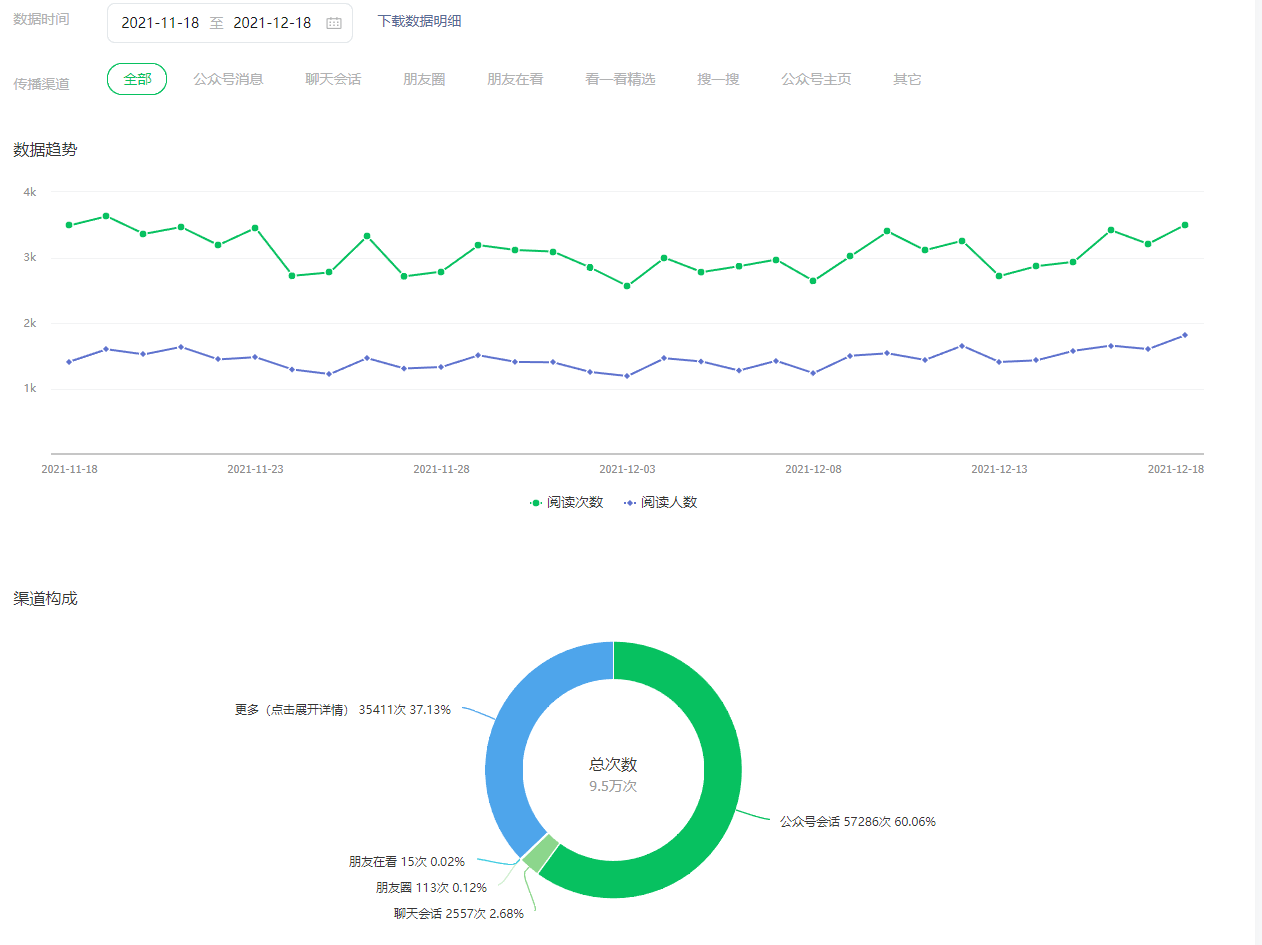Click last green data point on 2021-12-18
This screenshot has width=1262, height=945.
point(1185,225)
